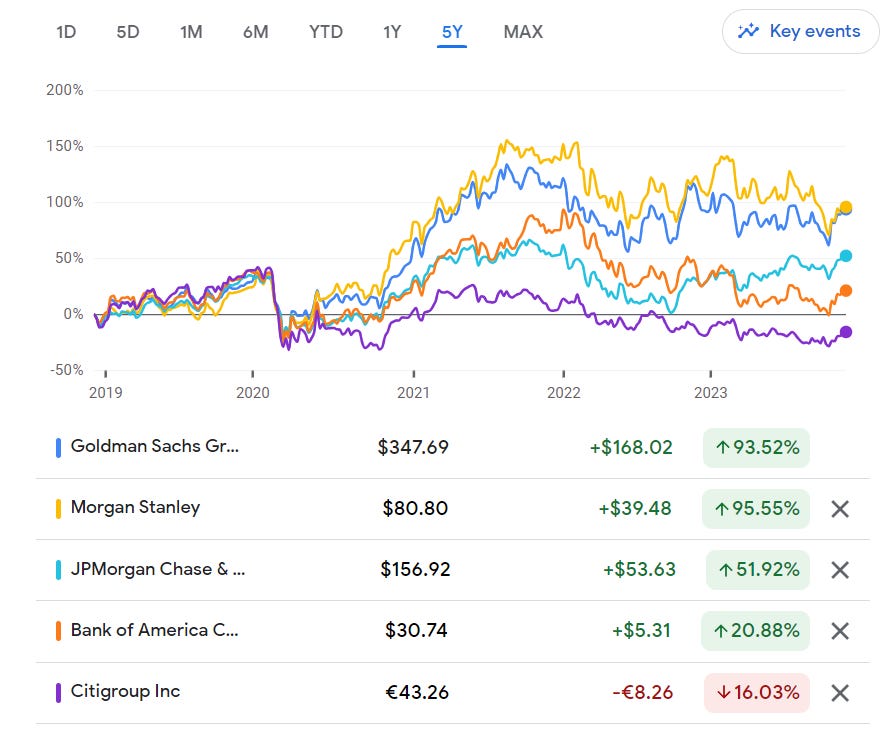Screen dimensions: 882x734
Task: Click the $80.80 Morgan Stanley price
Action: (x=415, y=508)
